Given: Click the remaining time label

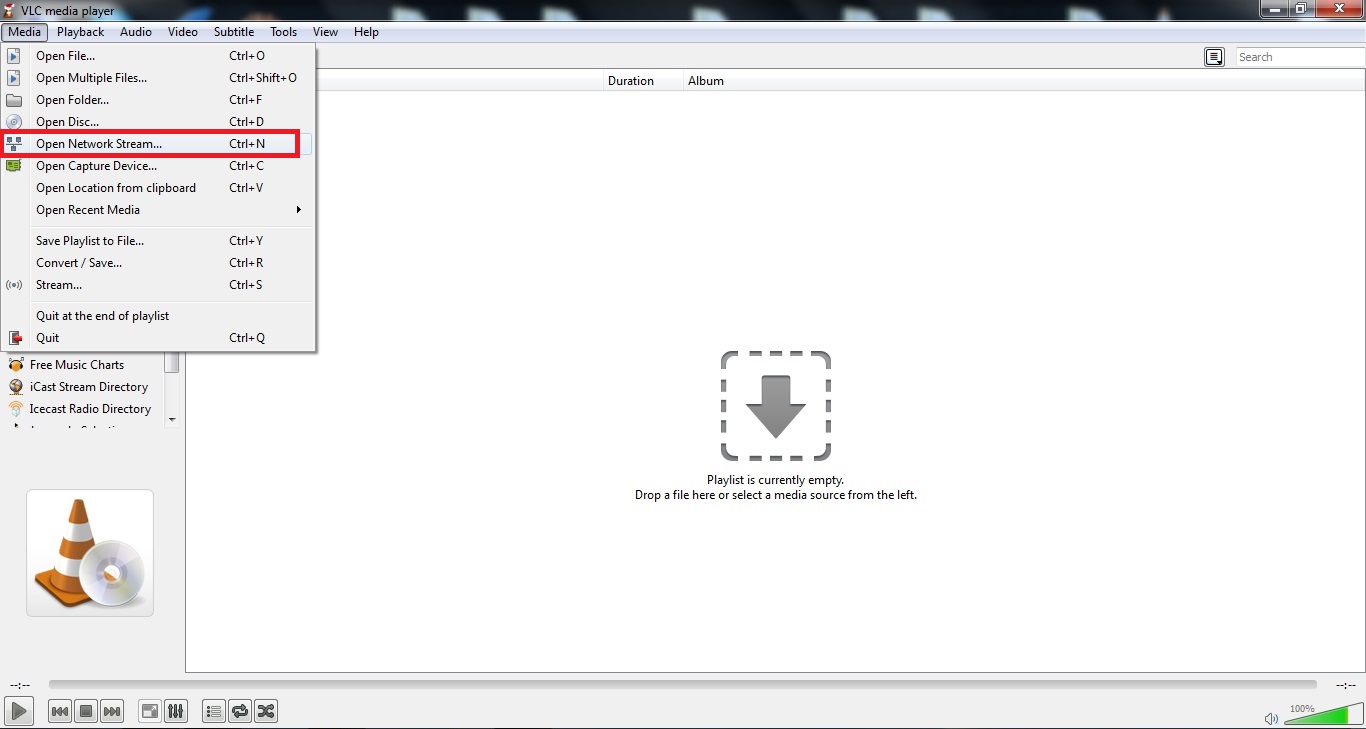Looking at the screenshot, I should tap(1346, 685).
